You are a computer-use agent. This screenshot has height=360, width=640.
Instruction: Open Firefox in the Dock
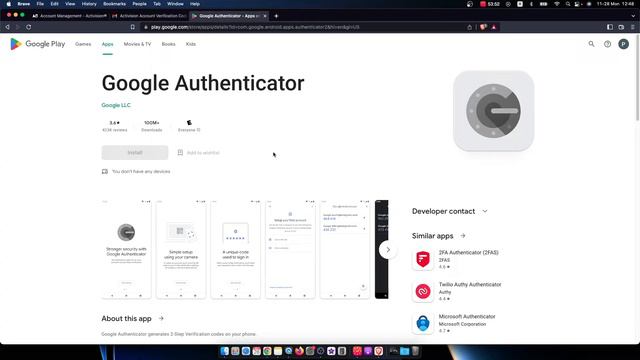[x=299, y=351]
